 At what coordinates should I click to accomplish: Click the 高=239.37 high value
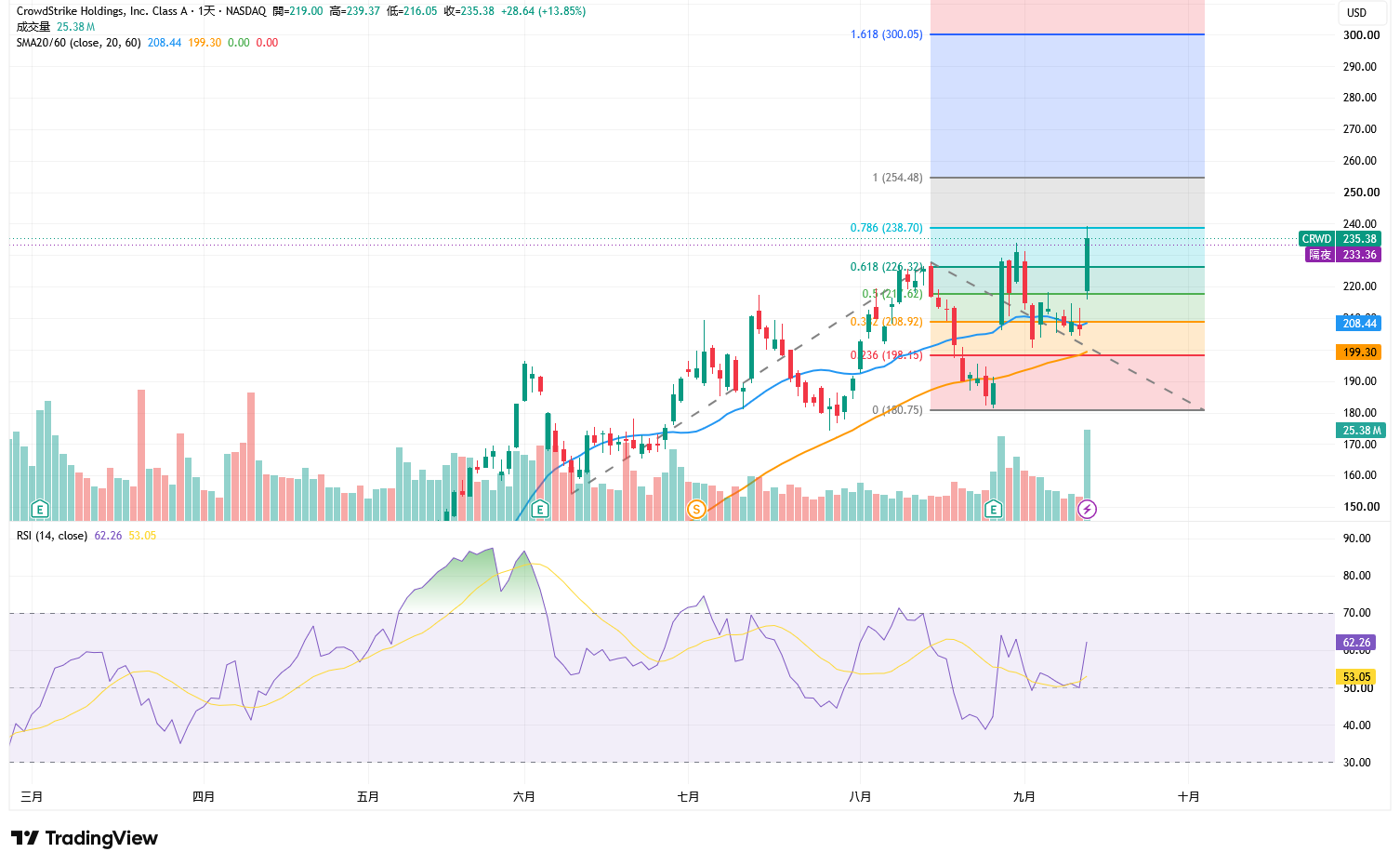point(355,11)
